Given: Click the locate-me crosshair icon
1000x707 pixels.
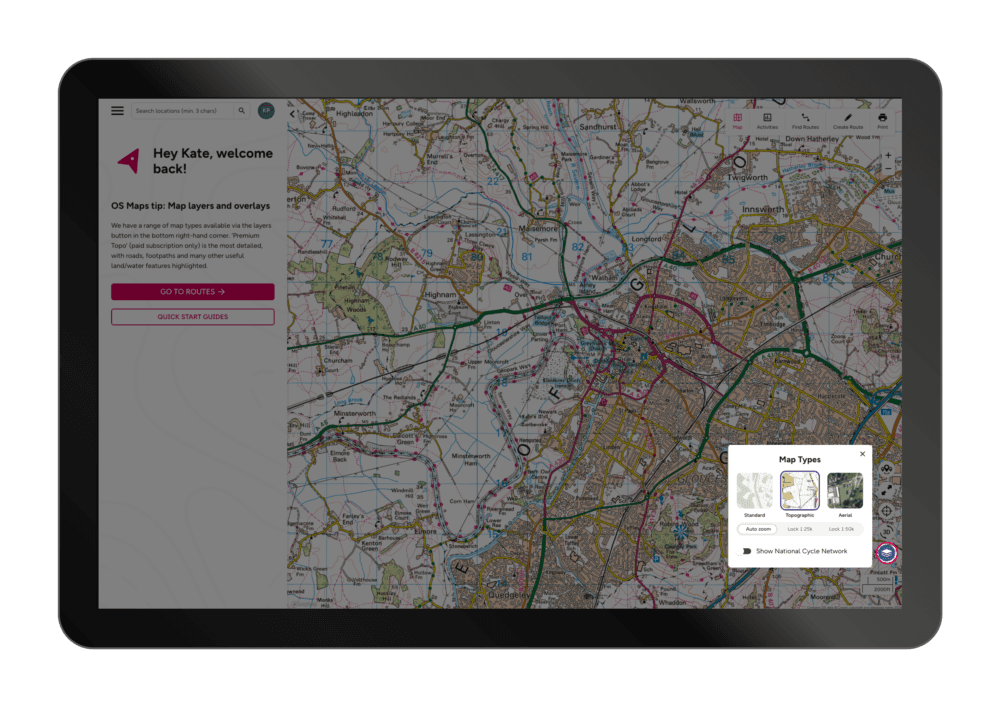Looking at the screenshot, I should point(887,510).
